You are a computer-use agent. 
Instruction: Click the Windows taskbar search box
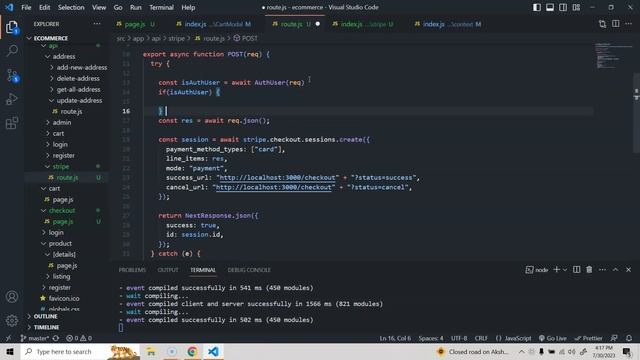80,351
